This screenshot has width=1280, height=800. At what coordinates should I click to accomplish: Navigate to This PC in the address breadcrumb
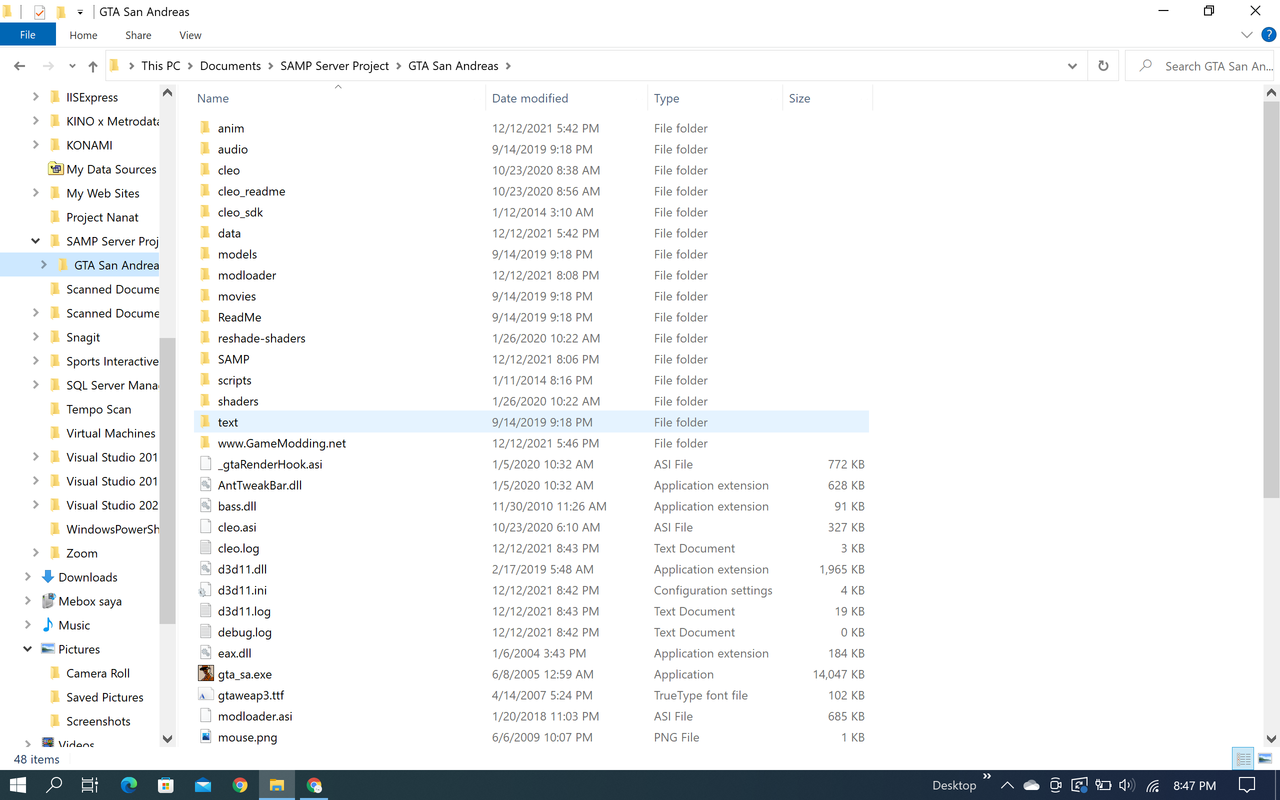(161, 66)
